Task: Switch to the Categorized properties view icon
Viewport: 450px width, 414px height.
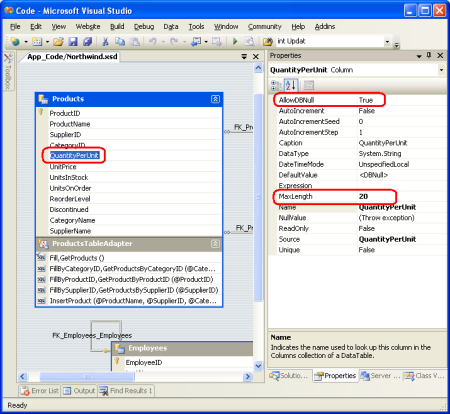Action: coord(276,85)
